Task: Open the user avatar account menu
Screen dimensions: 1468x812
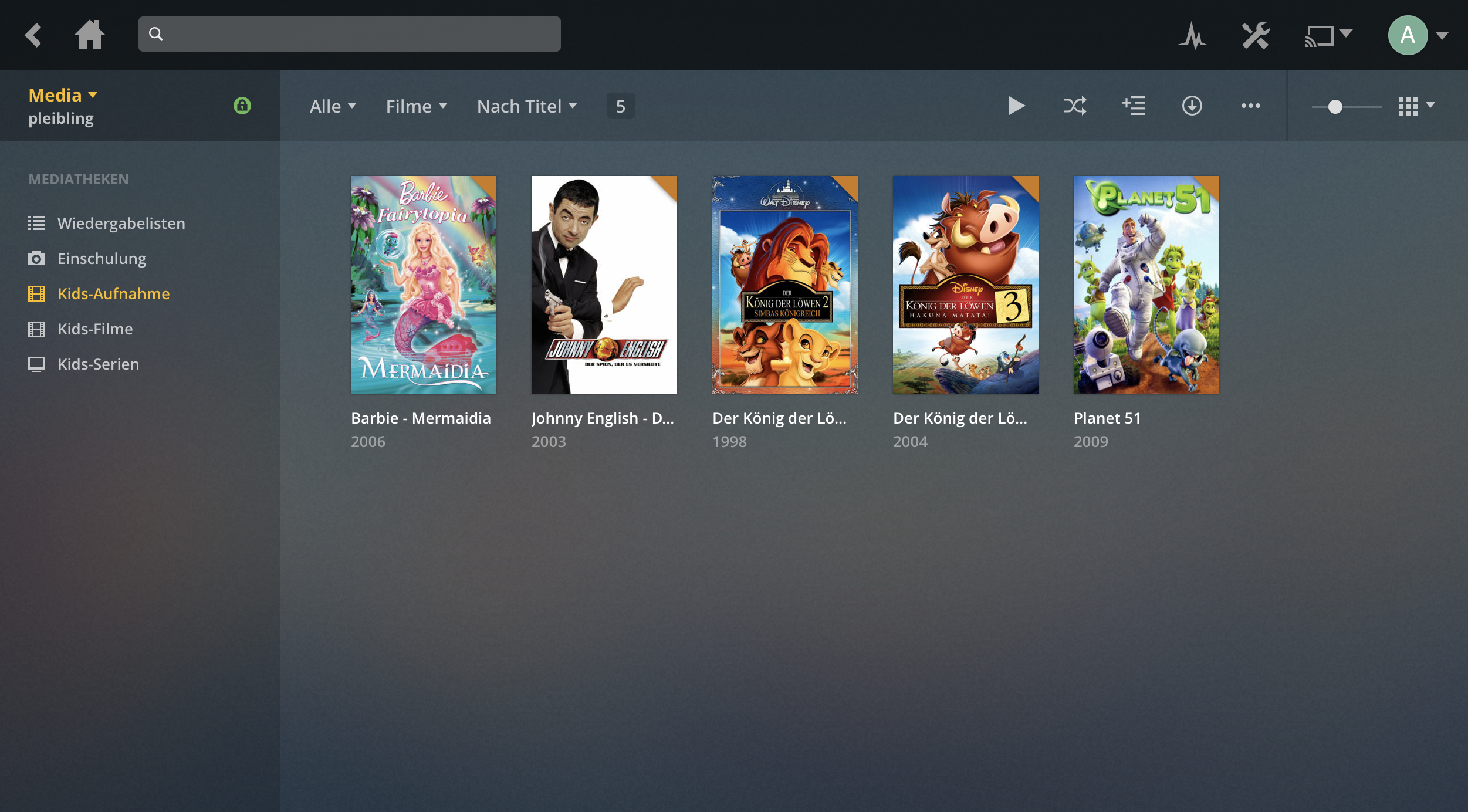Action: [x=1418, y=35]
